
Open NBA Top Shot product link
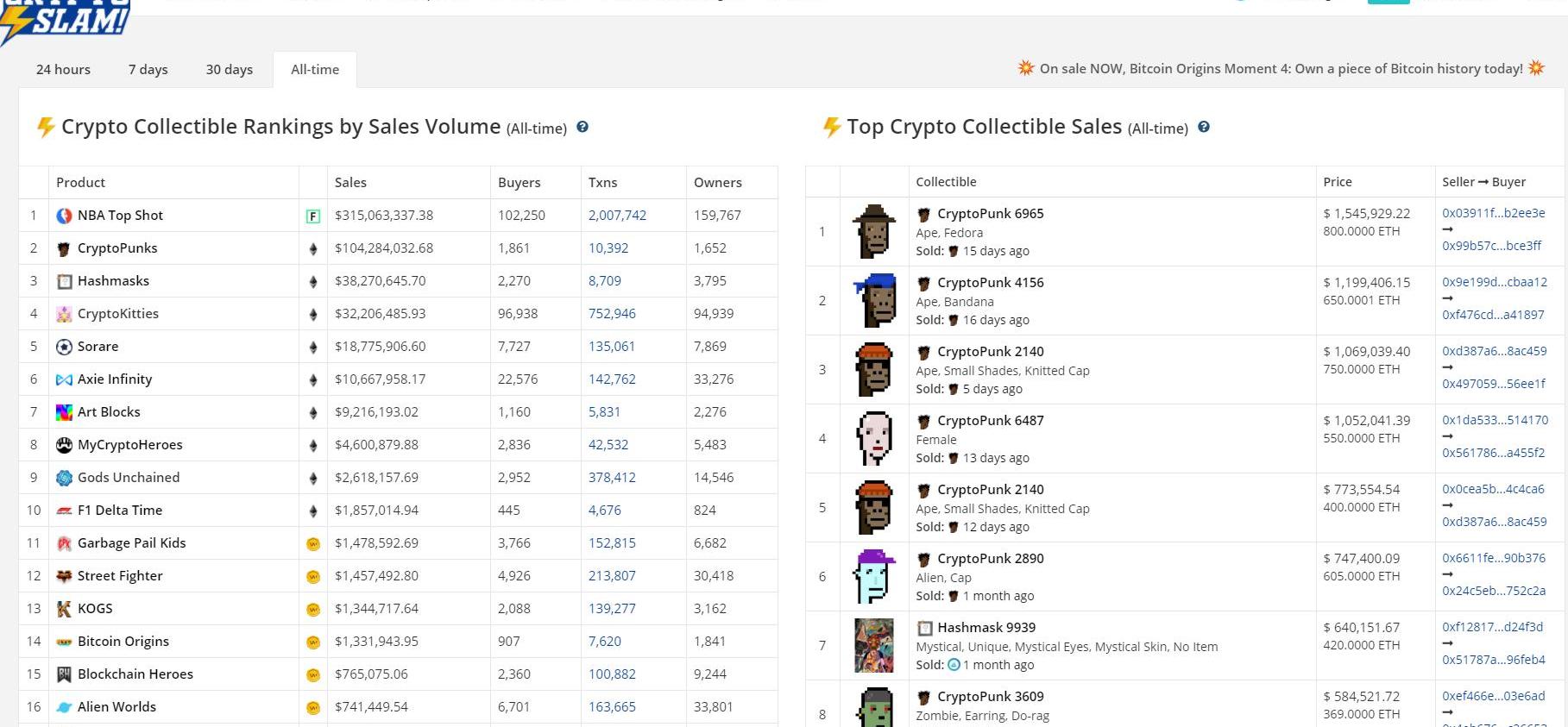[x=120, y=216]
